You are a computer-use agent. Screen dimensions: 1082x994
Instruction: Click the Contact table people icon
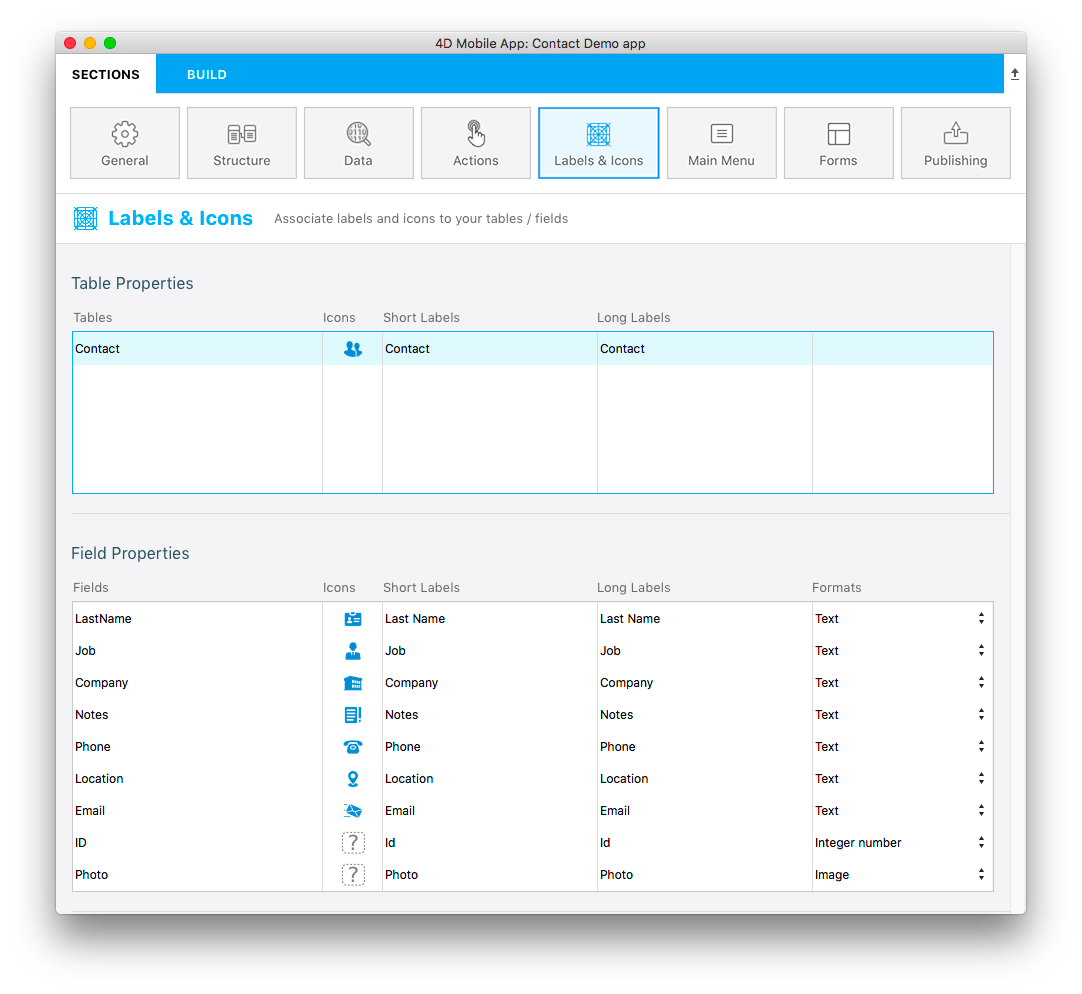point(353,349)
